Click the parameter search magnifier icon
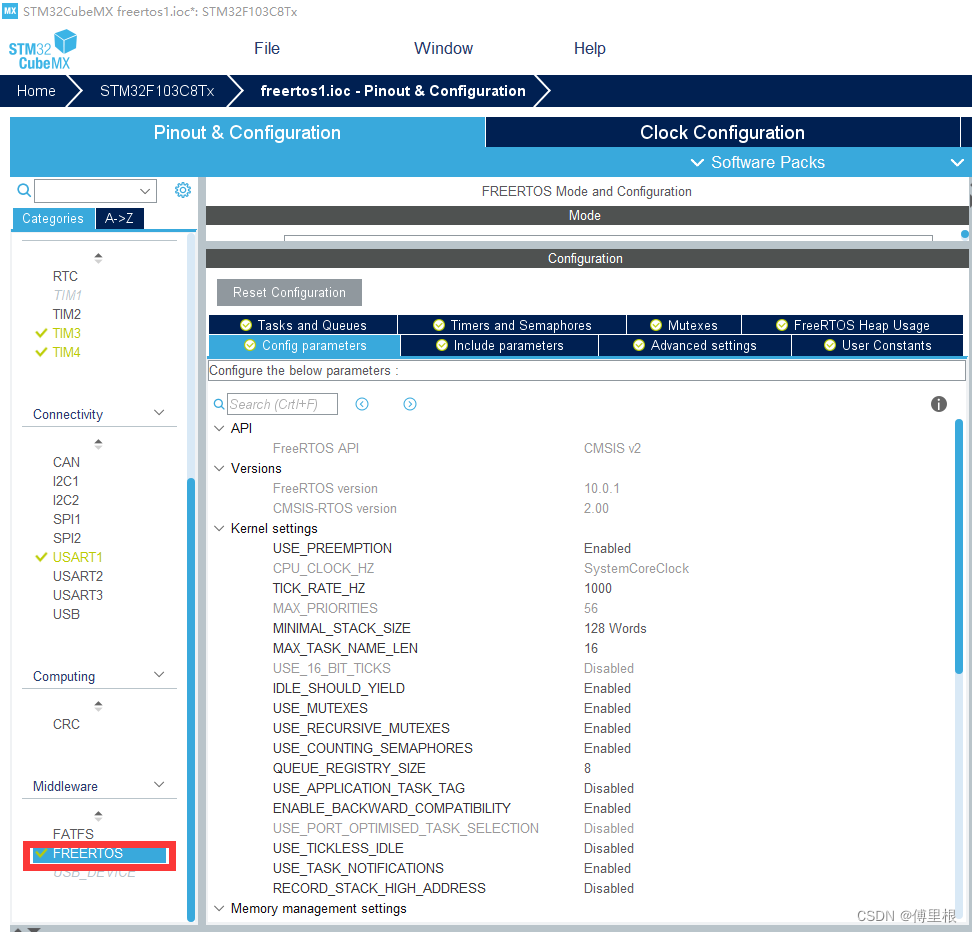Image resolution: width=972 pixels, height=932 pixels. [x=219, y=404]
